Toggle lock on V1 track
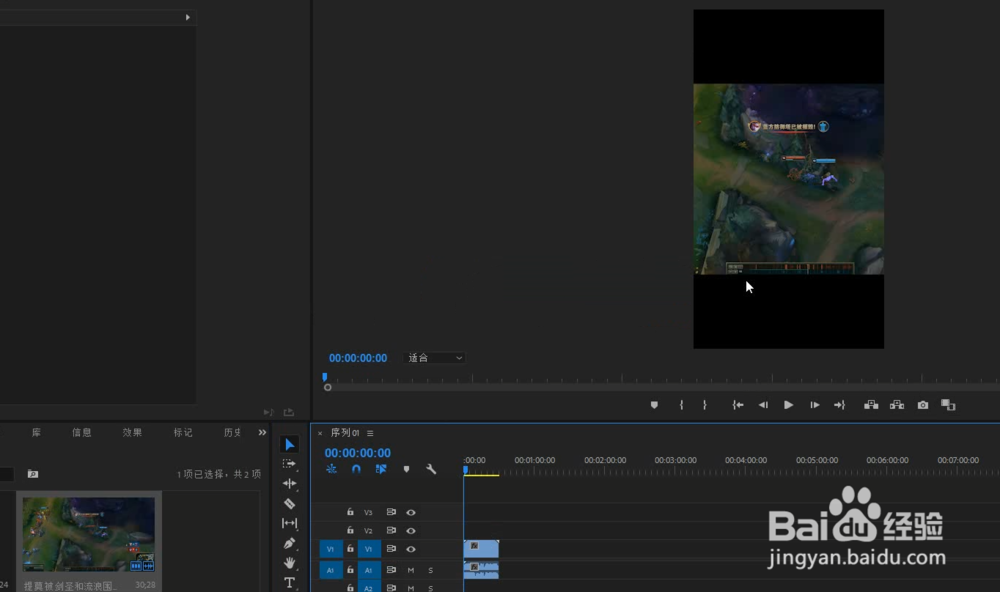Viewport: 1000px width, 592px height. pyautogui.click(x=350, y=549)
